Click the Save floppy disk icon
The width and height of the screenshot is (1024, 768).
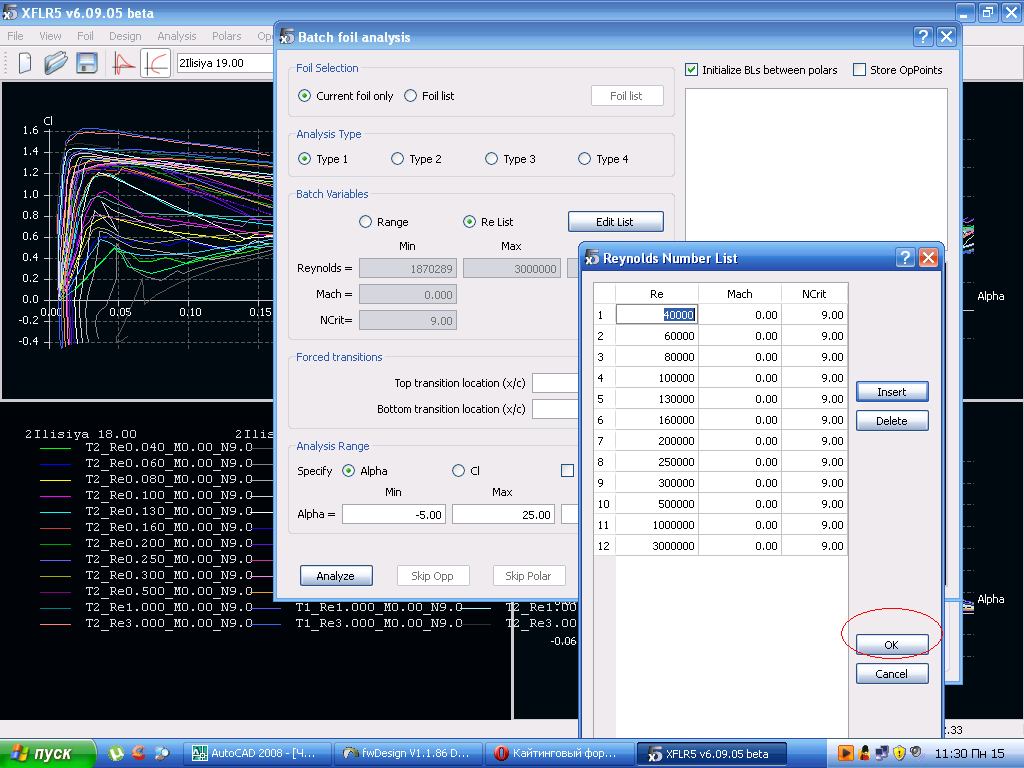(x=87, y=63)
